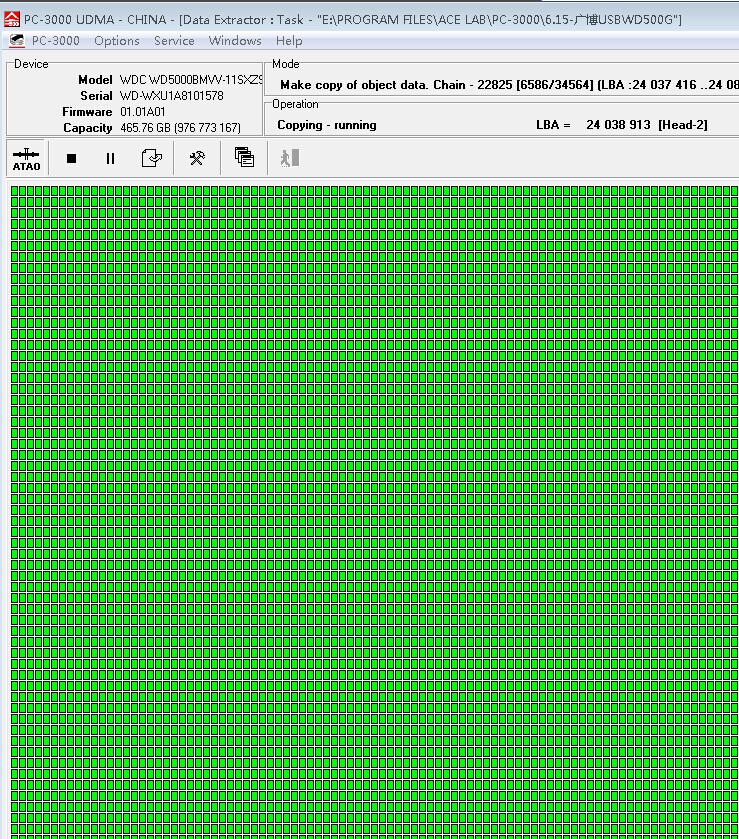
Task: Click the drive model WDC WD5000BMVV text
Action: 190,80
